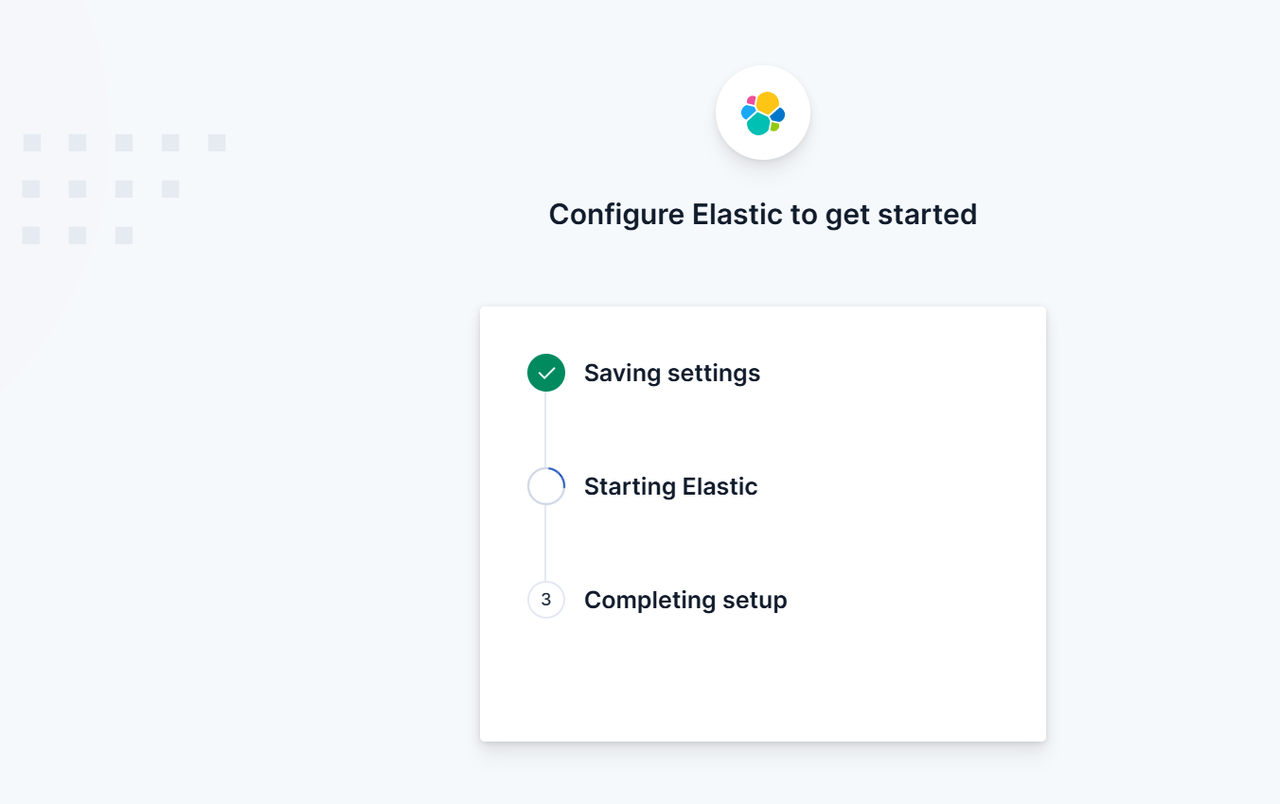Screen dimensions: 1280x804
Task: Click the green checkmark step icon
Action: point(546,373)
